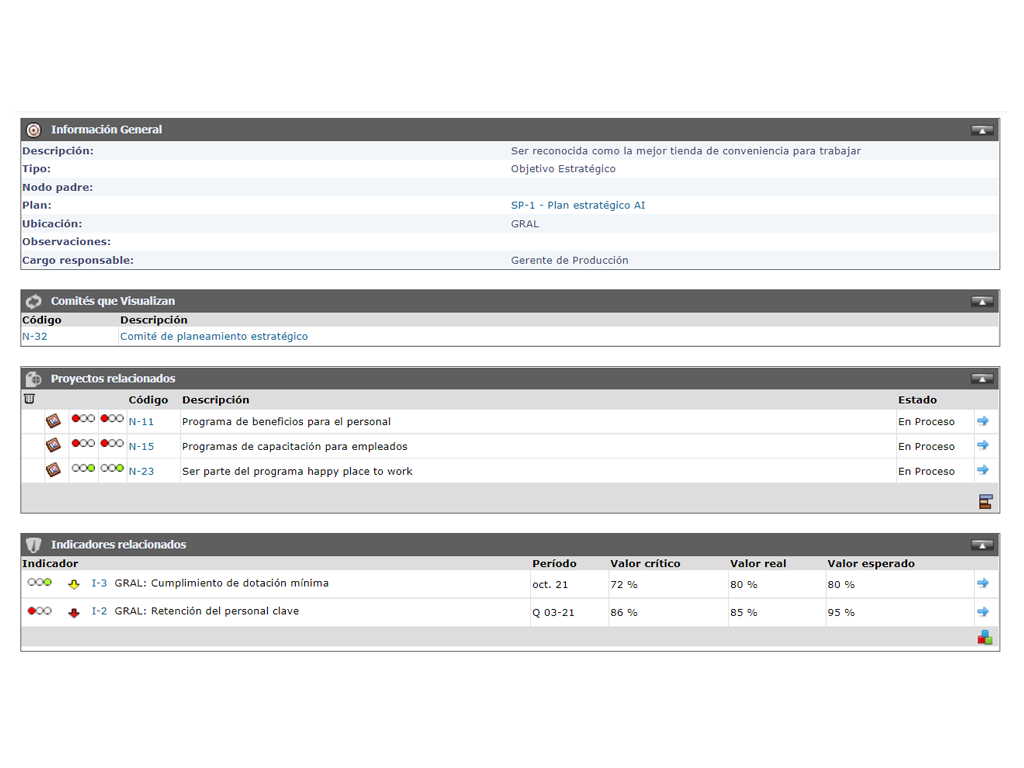Viewport: 1024px width, 768px height.
Task: Open project code N-15
Action: (141, 447)
